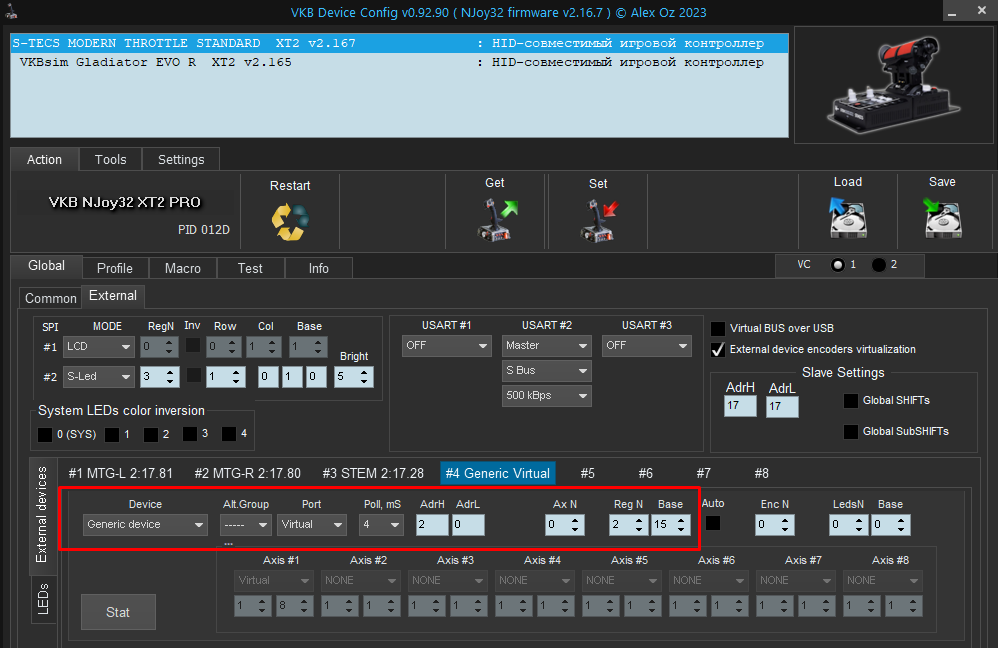Screen dimensions: 998x648
Task: Click the Slave AdrH input field
Action: tap(740, 406)
